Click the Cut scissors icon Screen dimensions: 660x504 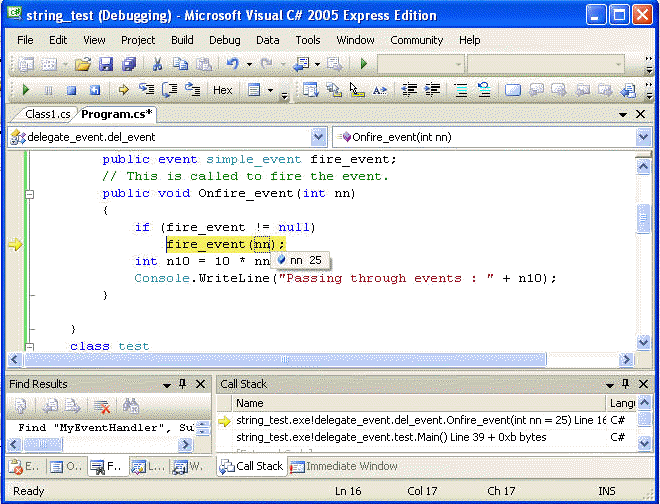click(x=158, y=64)
